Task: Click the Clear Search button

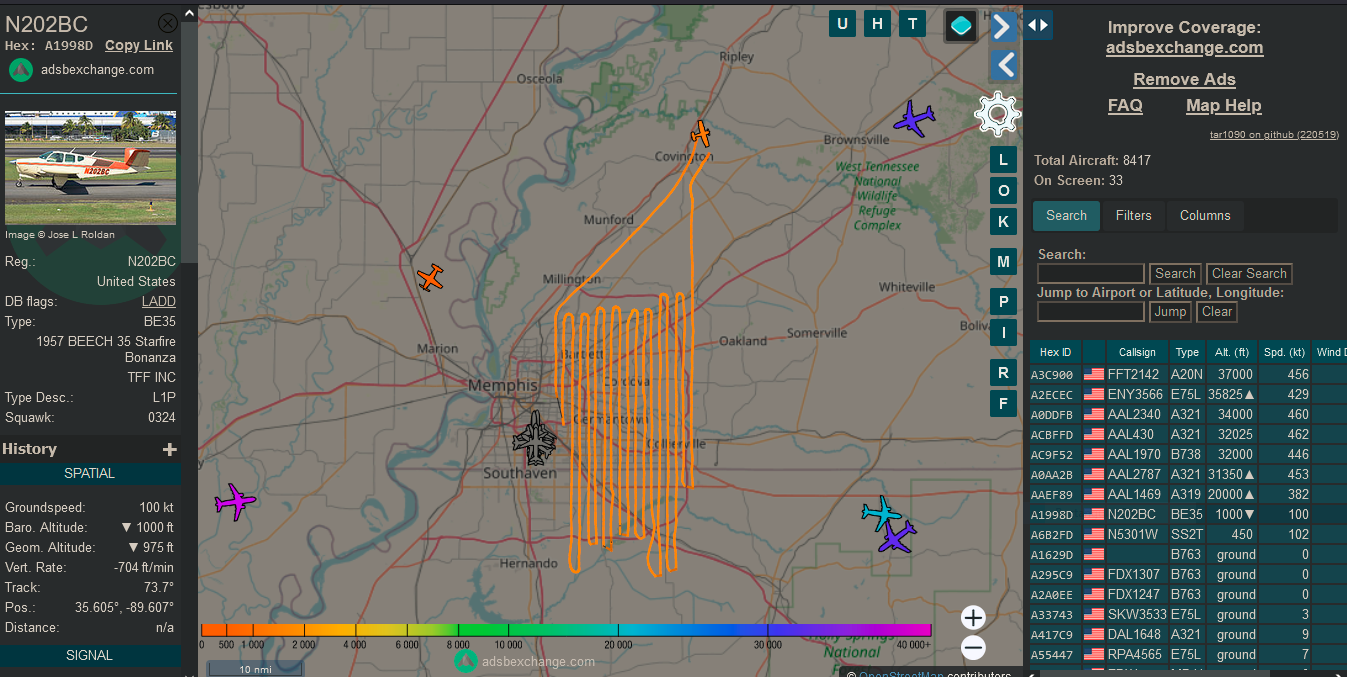Action: pos(1249,273)
